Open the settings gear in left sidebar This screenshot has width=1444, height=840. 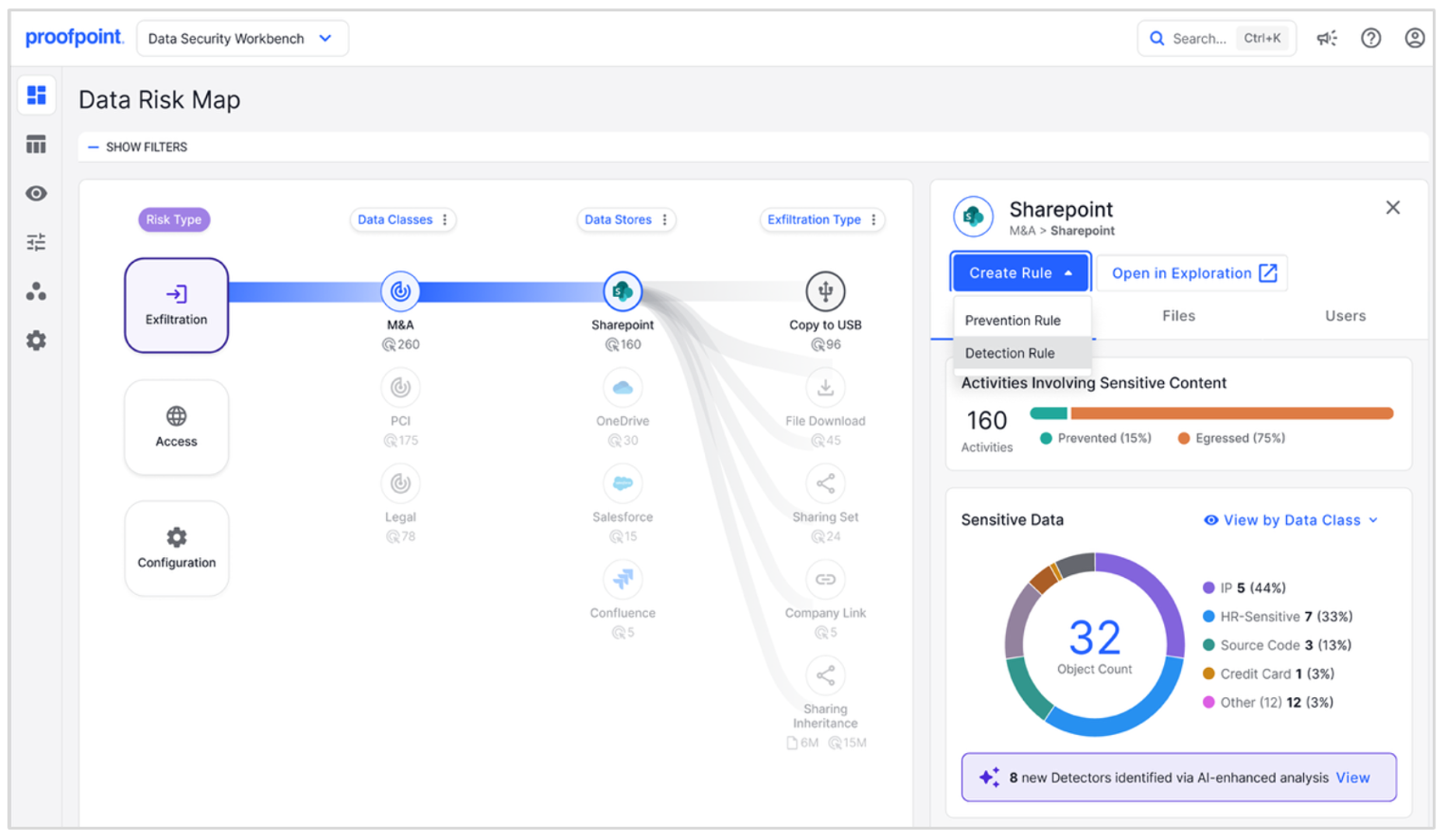click(37, 341)
